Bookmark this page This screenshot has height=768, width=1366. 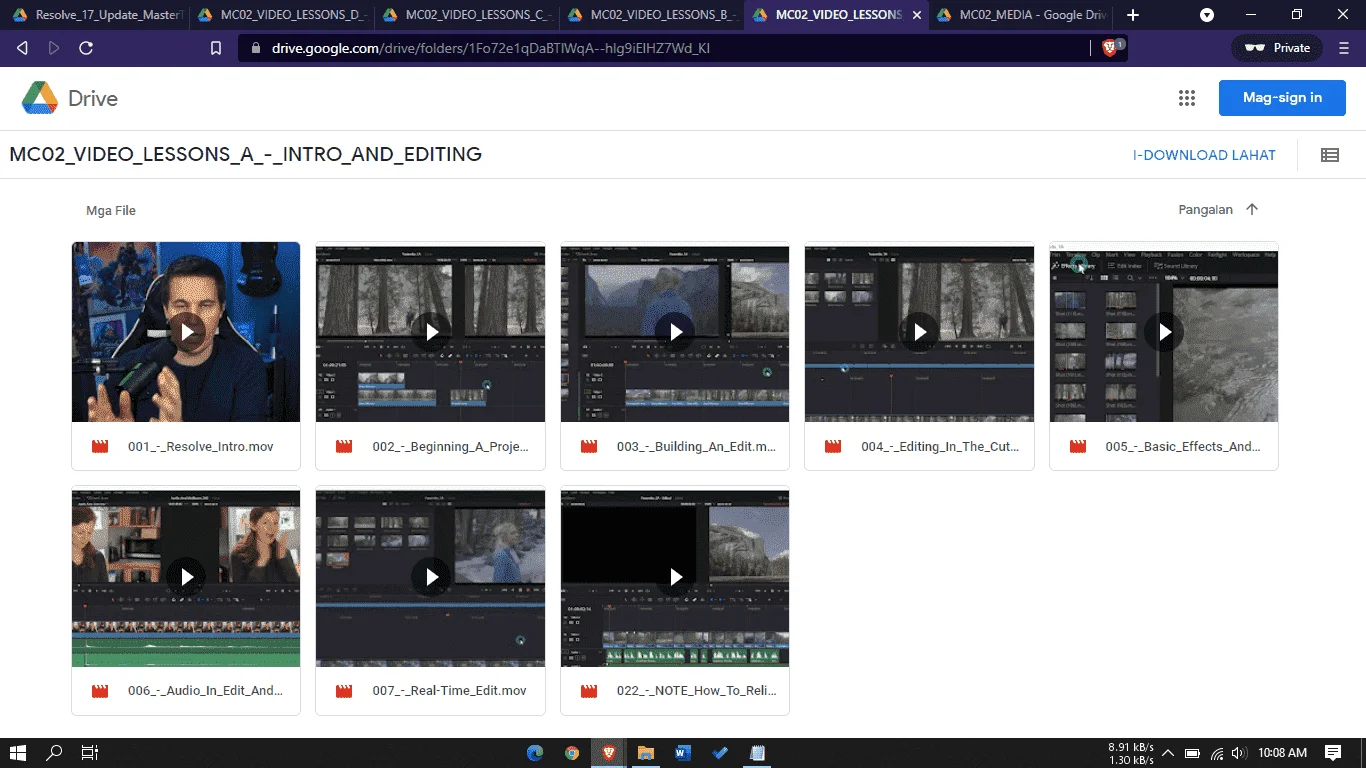pyautogui.click(x=216, y=48)
